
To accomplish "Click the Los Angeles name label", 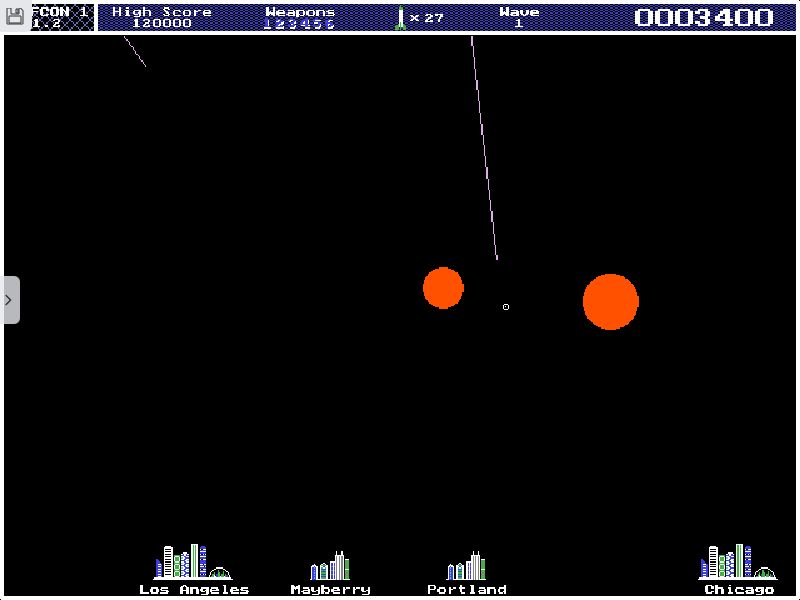I will (194, 590).
